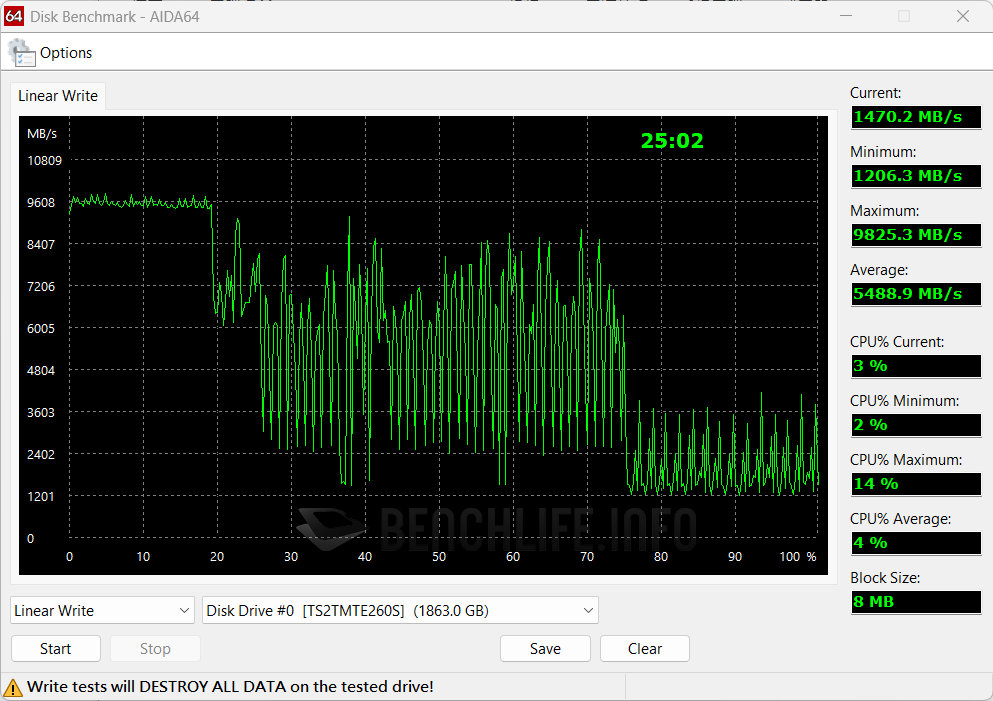Viewport: 993px width, 701px height.
Task: Select the Linear Write tab
Action: pyautogui.click(x=58, y=96)
